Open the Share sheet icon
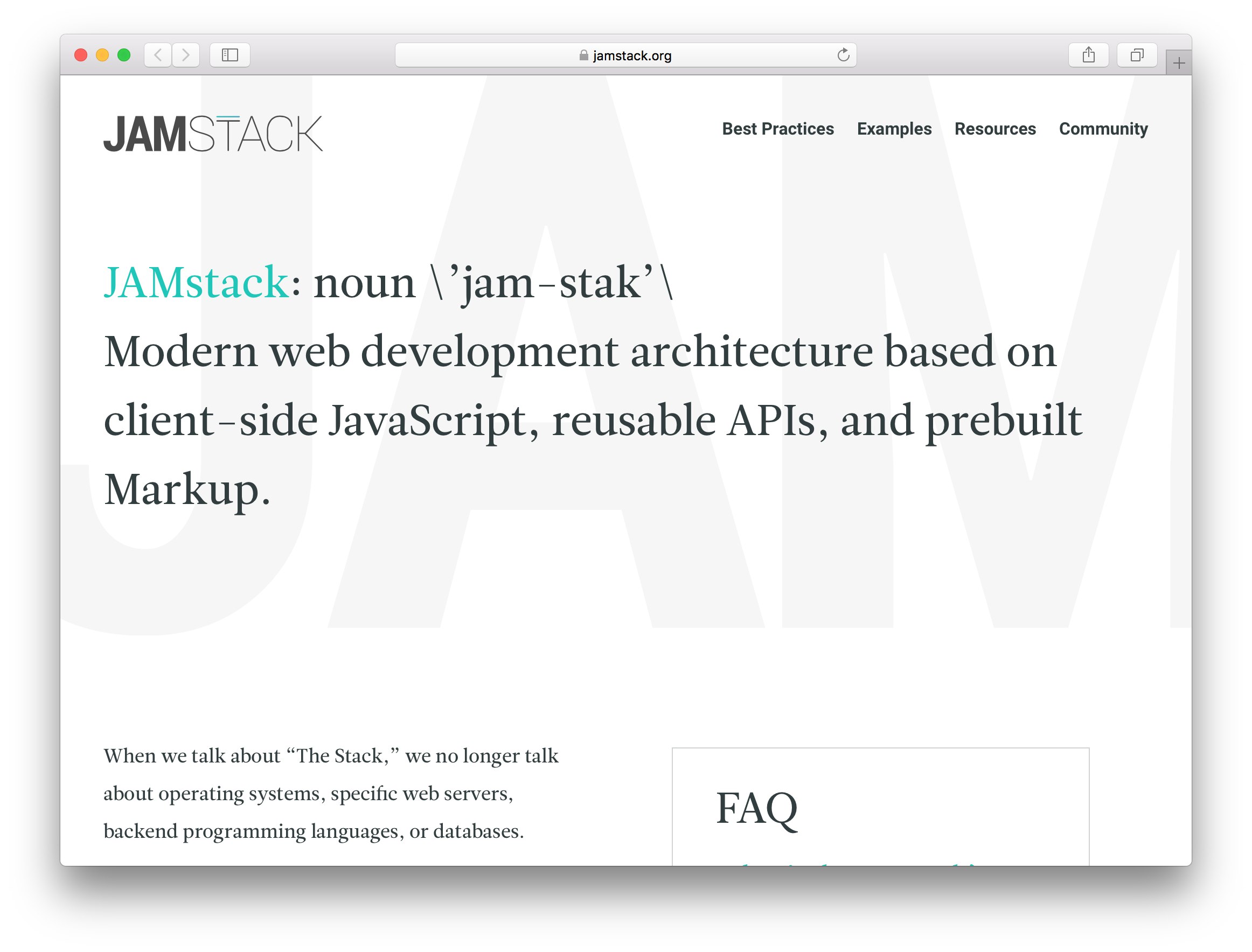1252x952 pixels. click(1088, 55)
